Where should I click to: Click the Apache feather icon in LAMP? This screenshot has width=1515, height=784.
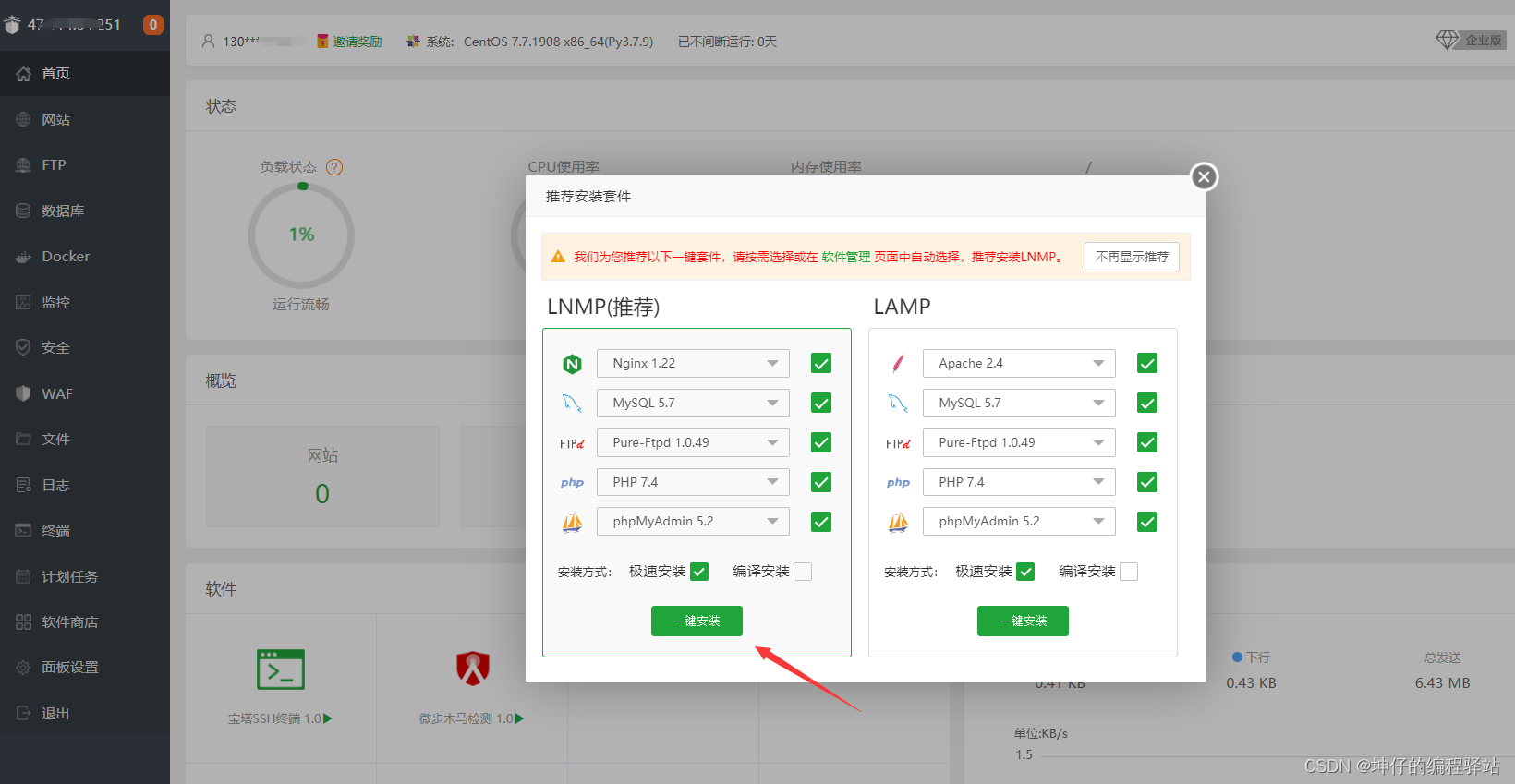pyautogui.click(x=898, y=364)
